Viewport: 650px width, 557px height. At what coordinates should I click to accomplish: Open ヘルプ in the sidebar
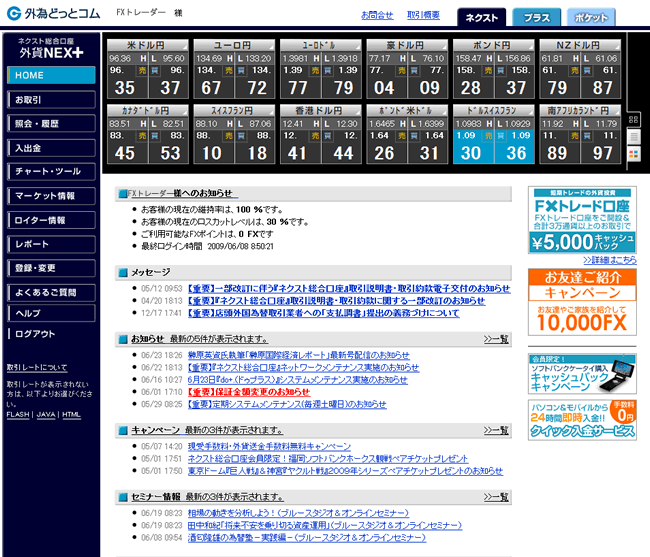point(51,313)
